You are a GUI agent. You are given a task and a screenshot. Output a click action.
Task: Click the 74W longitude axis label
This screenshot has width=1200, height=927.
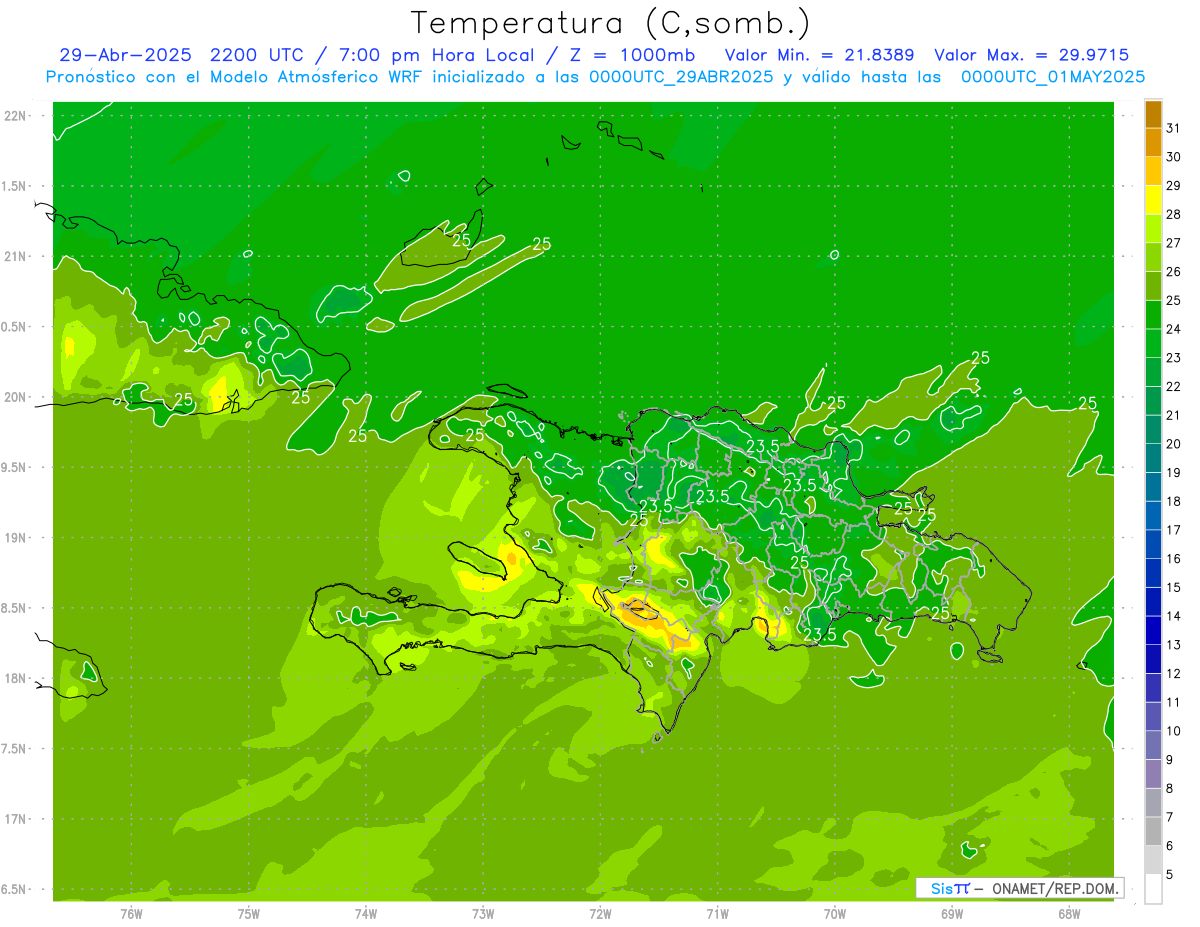pyautogui.click(x=366, y=913)
